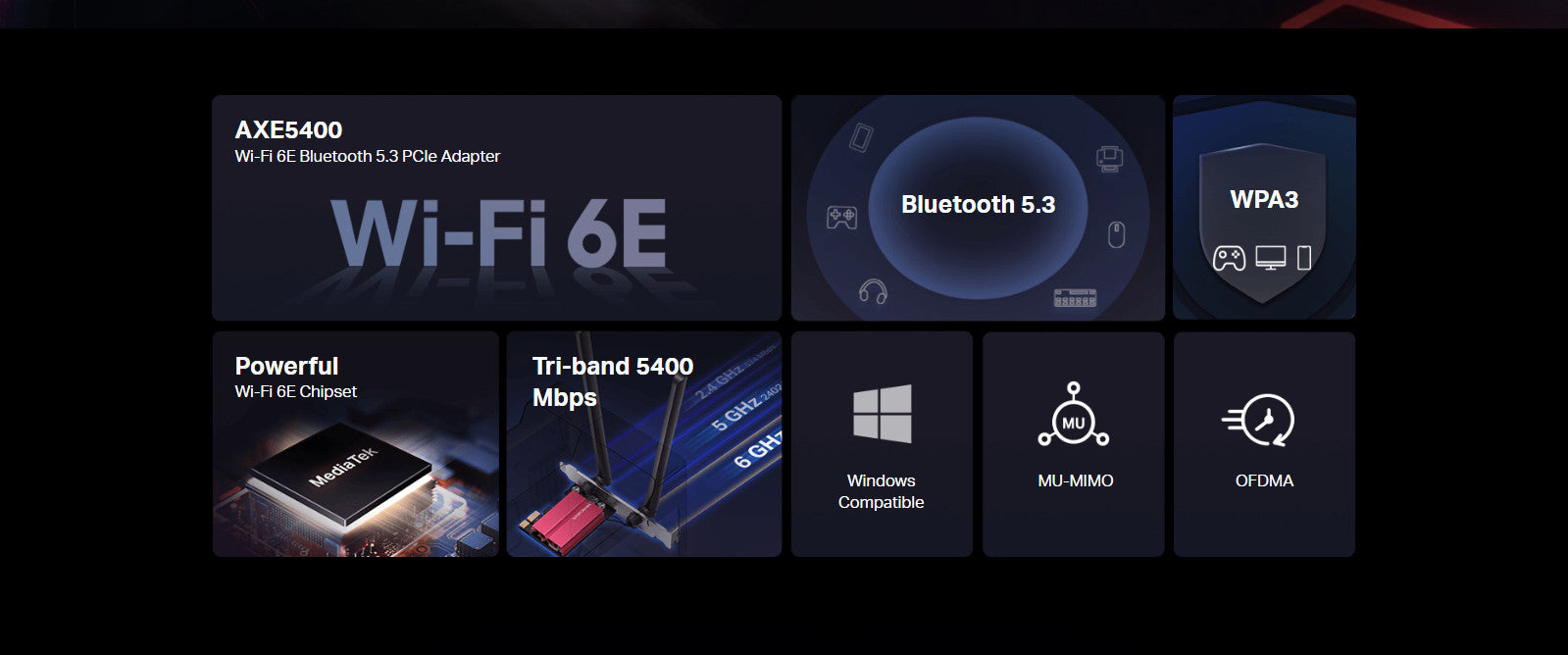The width and height of the screenshot is (1568, 655).
Task: Click the gamepad icon in Bluetooth tile
Action: point(841,217)
